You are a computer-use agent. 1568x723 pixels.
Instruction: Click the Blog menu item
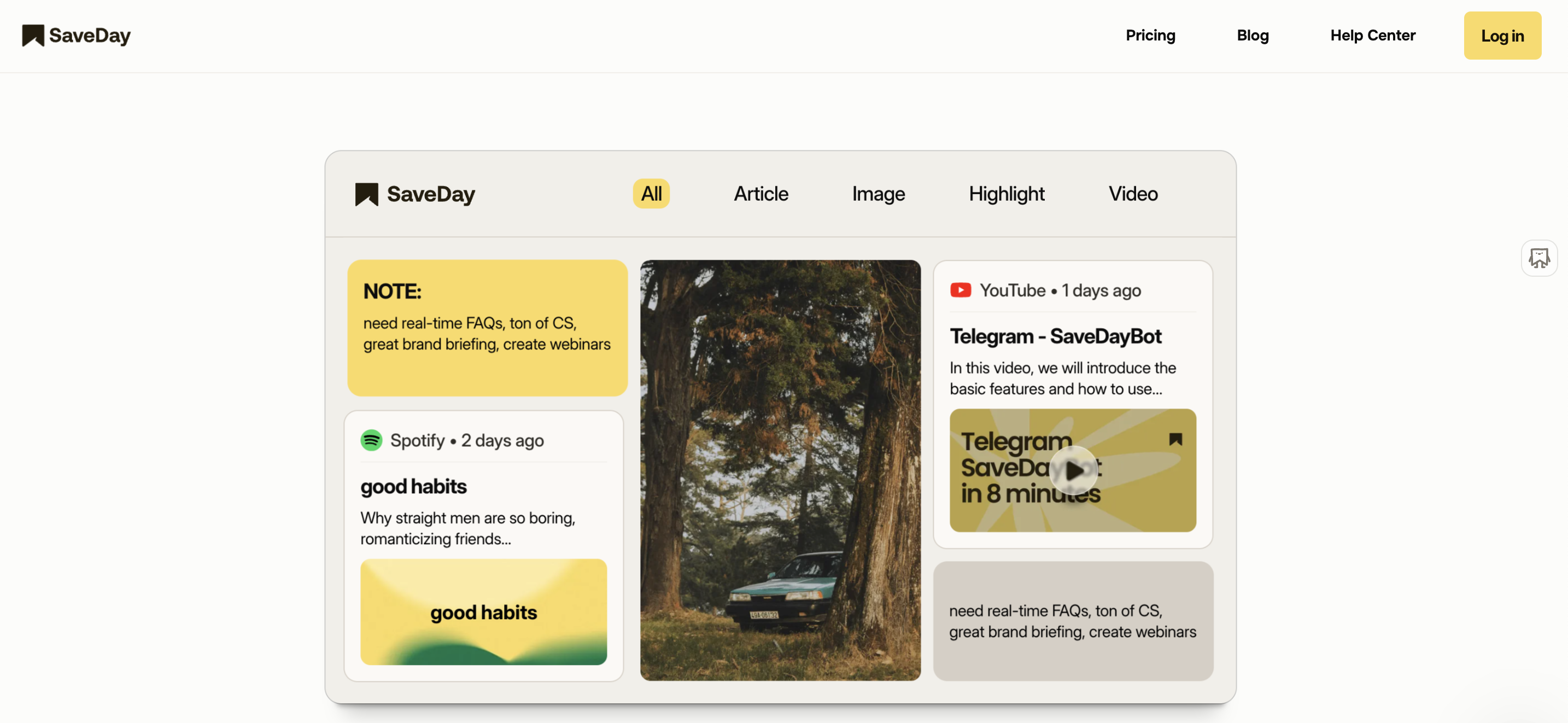[1253, 35]
